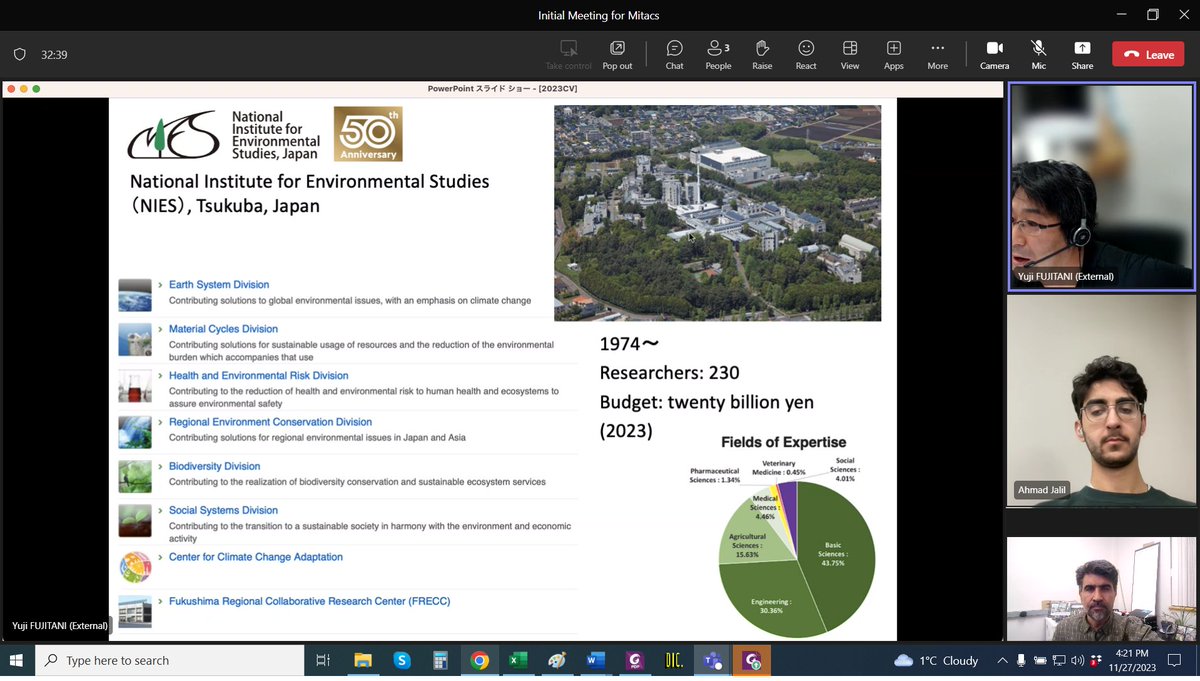Switch to Microsoft Teams on the taskbar

713,660
